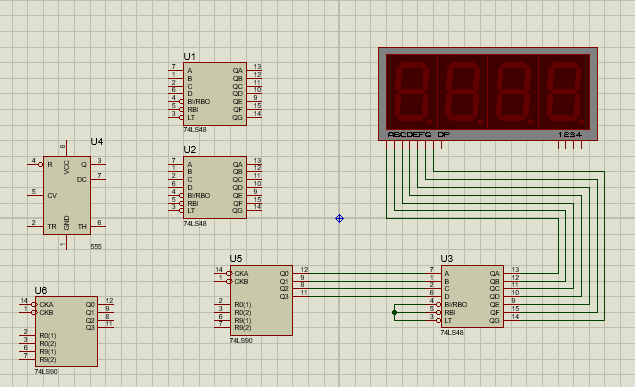Click the Q0 pin 12 of U6
Image resolution: width=635 pixels, height=387 pixels.
106,304
